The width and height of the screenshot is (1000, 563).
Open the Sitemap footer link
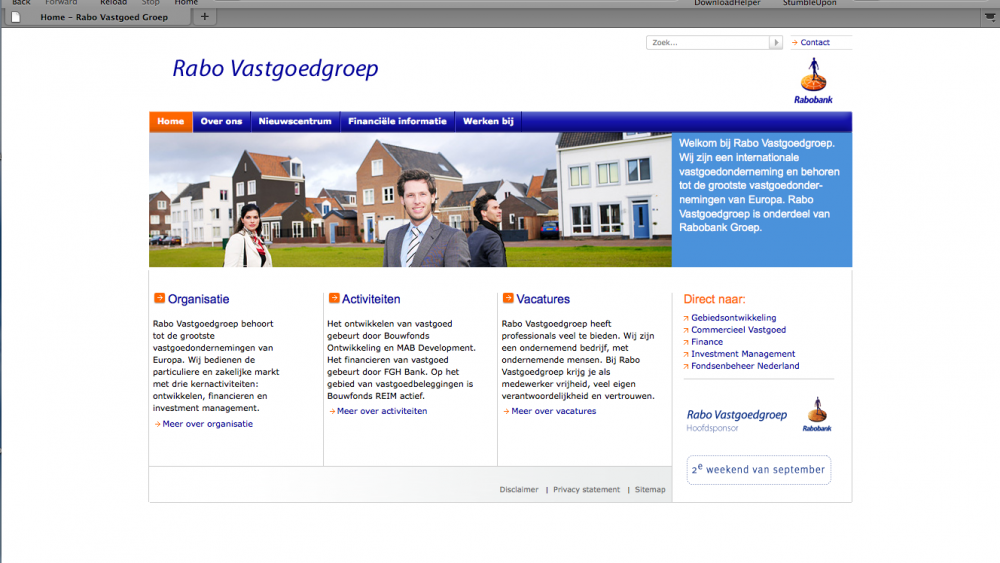pyautogui.click(x=650, y=490)
